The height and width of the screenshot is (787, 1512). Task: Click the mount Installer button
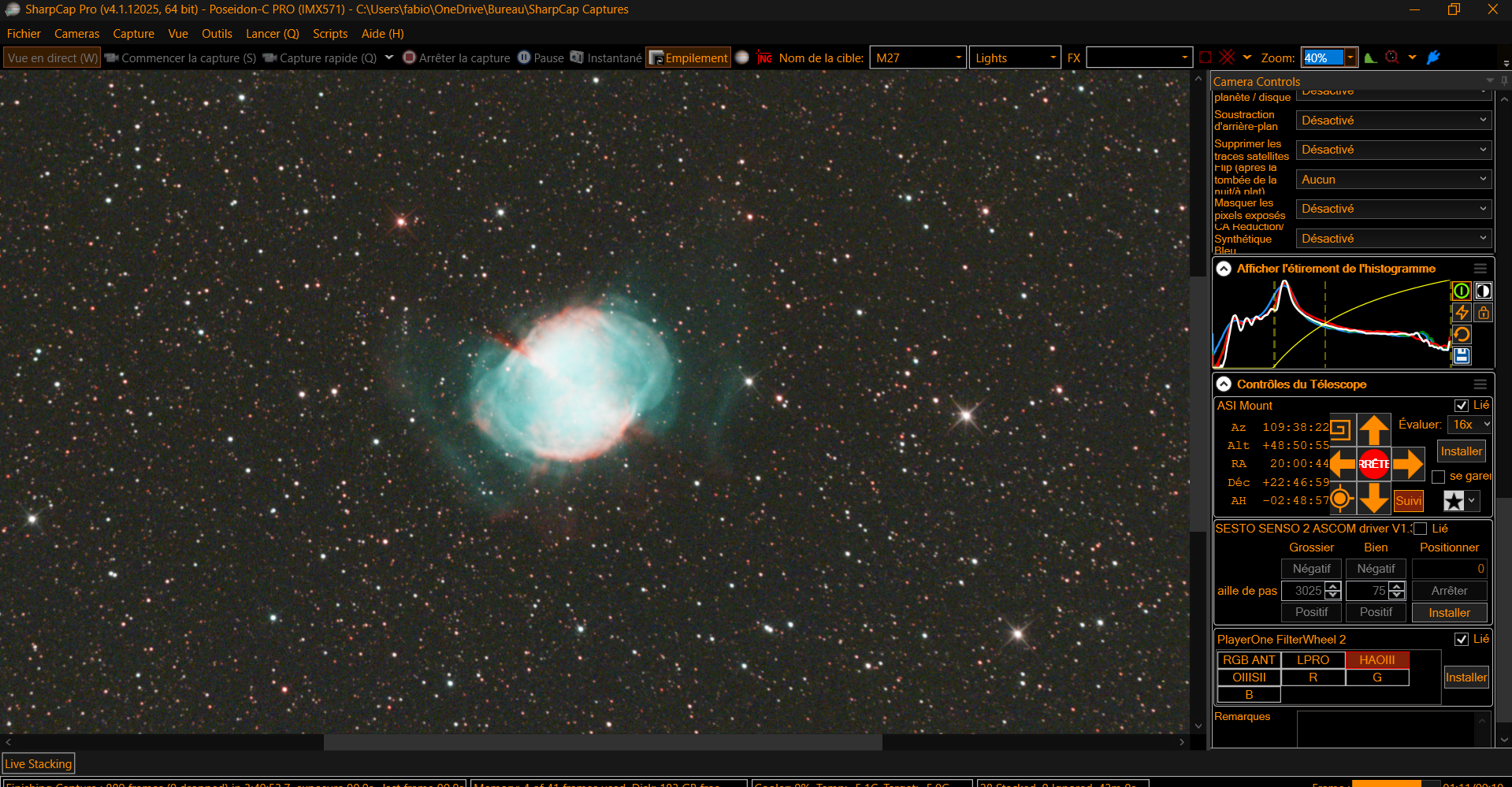[x=1462, y=451]
